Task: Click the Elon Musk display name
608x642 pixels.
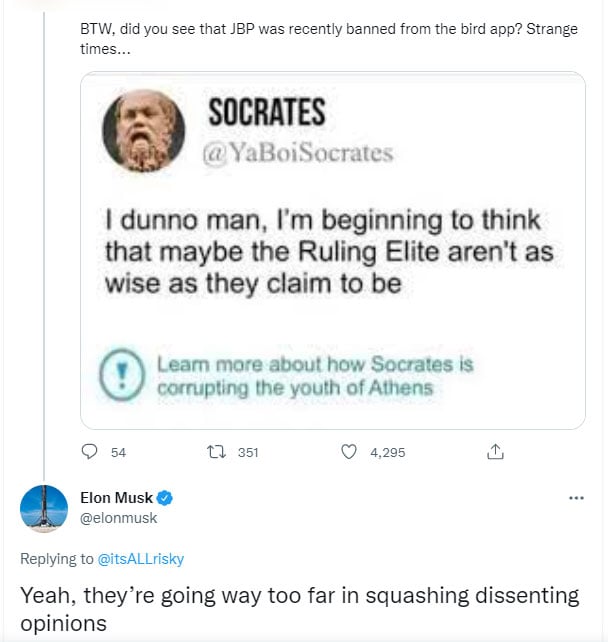Action: click(x=117, y=497)
